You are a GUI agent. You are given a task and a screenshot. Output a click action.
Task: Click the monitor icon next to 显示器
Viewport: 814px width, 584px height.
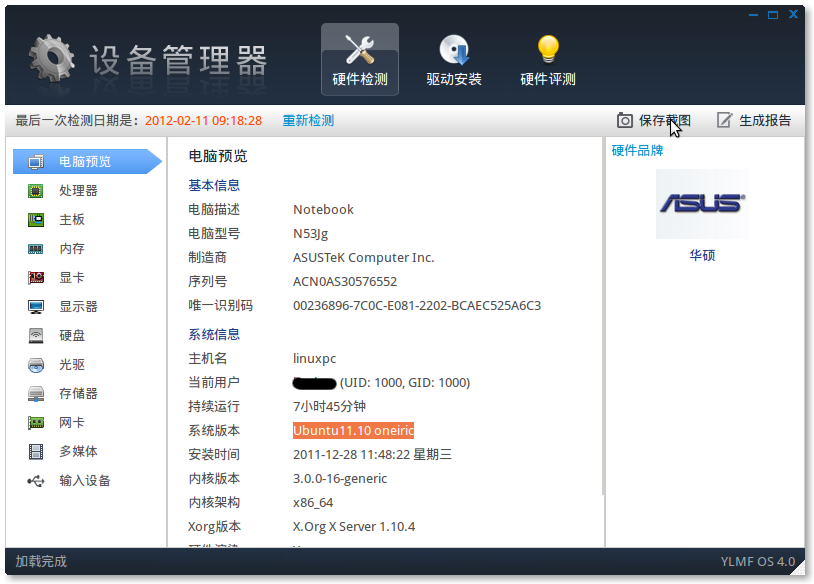tap(36, 307)
